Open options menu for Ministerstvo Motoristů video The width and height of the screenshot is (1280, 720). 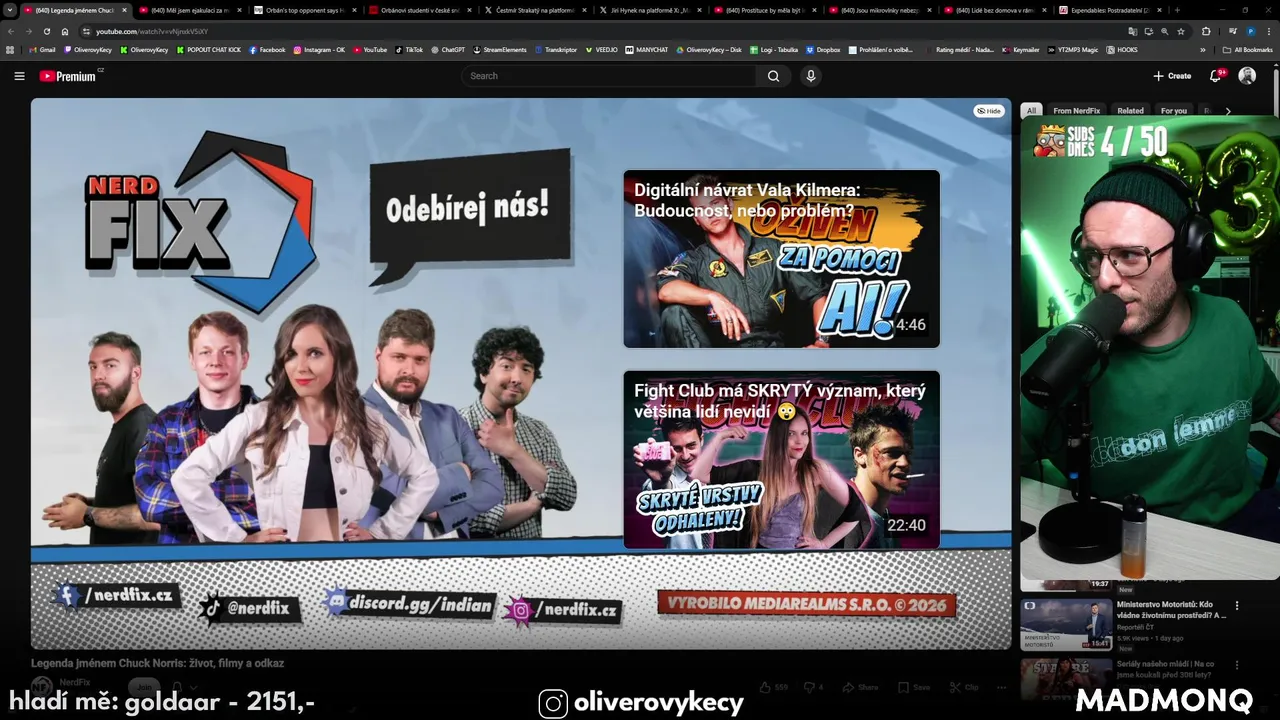(1237, 605)
